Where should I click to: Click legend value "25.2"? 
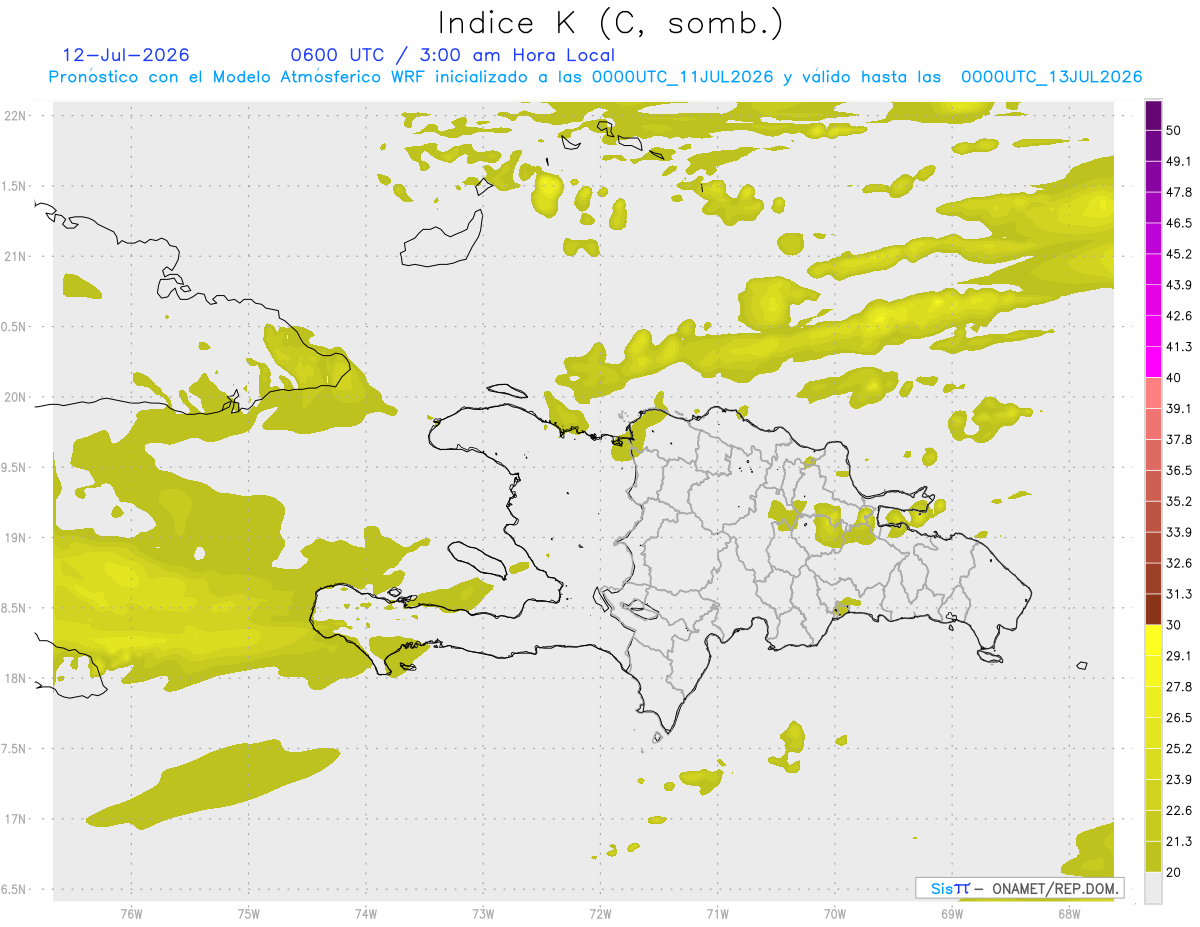point(1179,749)
